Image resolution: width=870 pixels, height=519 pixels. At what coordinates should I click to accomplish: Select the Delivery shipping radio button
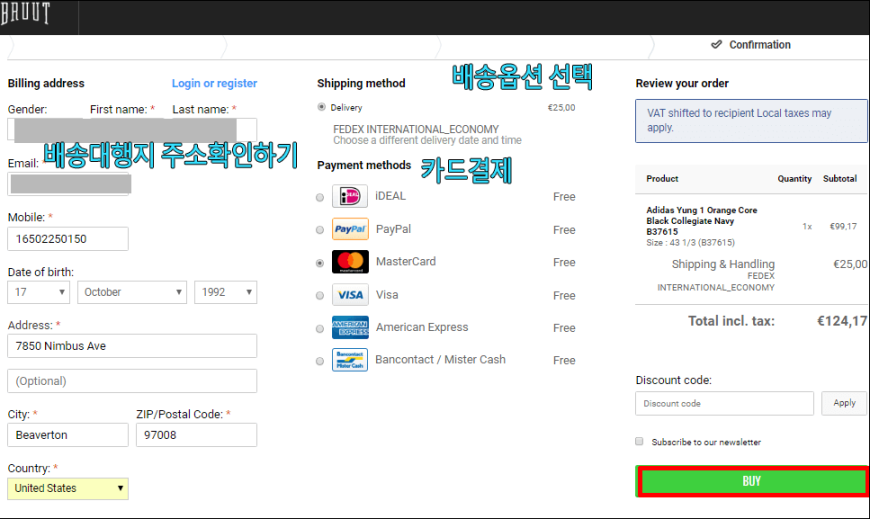pyautogui.click(x=321, y=107)
